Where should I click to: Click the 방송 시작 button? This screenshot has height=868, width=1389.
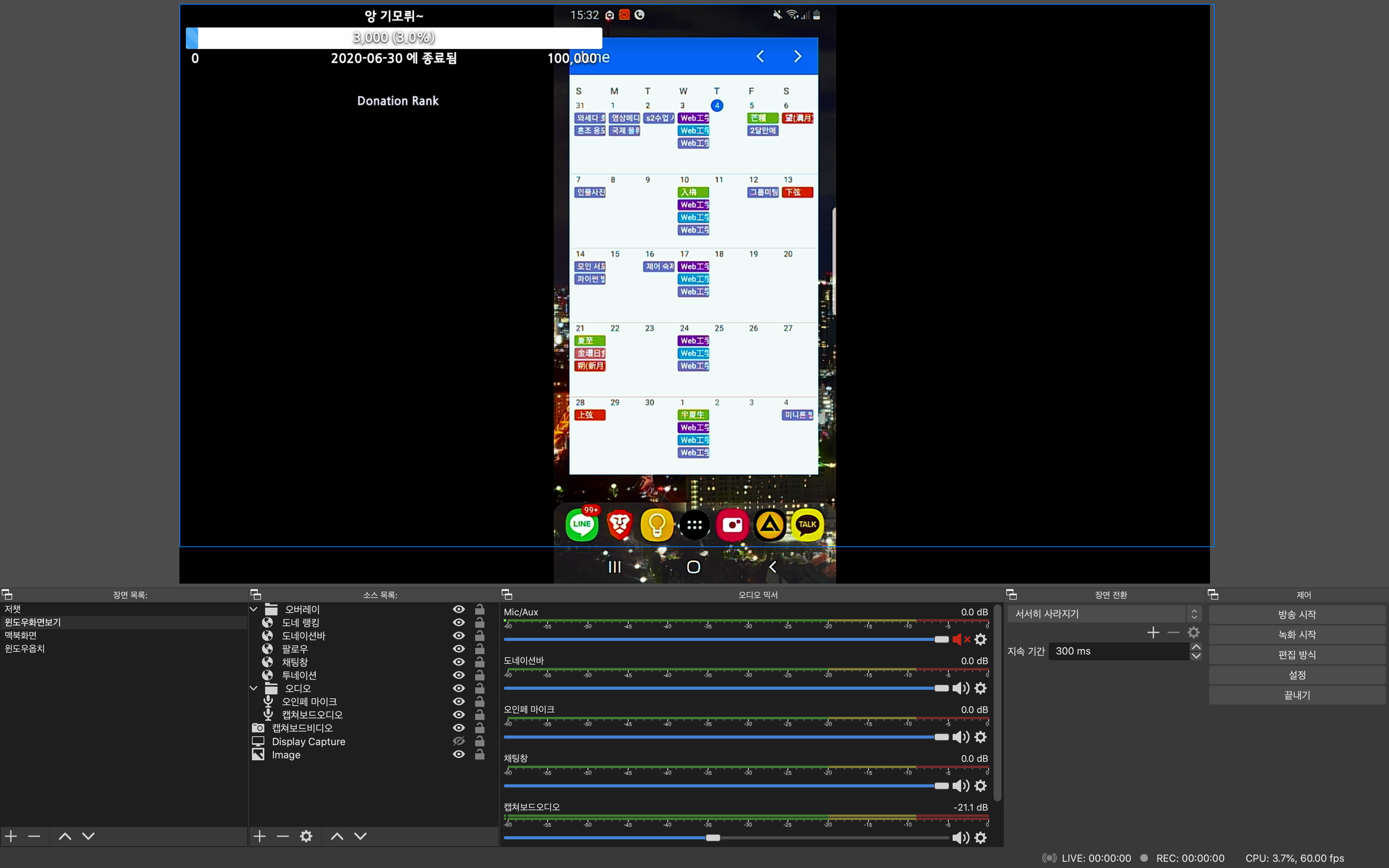pos(1297,614)
